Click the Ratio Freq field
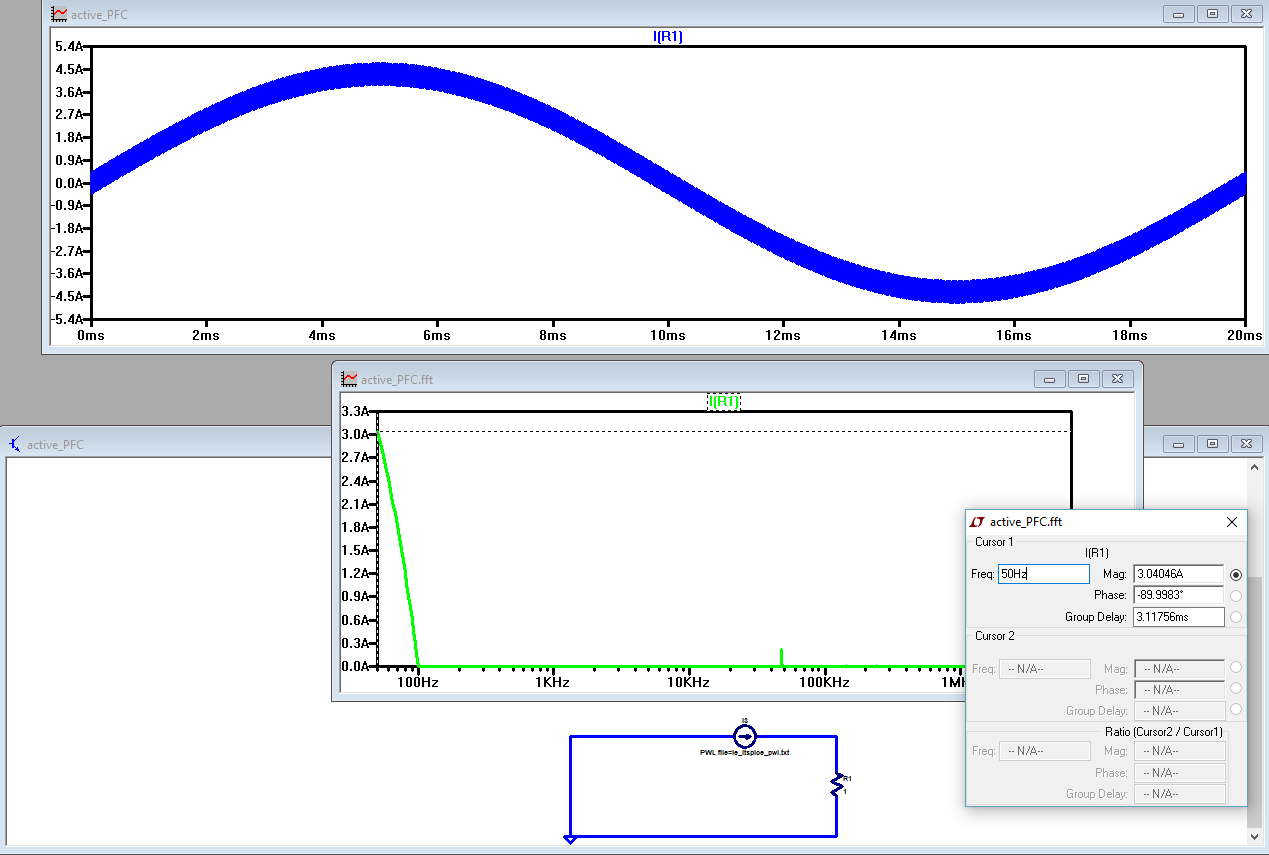Viewport: 1269px width, 855px height. coord(1044,751)
